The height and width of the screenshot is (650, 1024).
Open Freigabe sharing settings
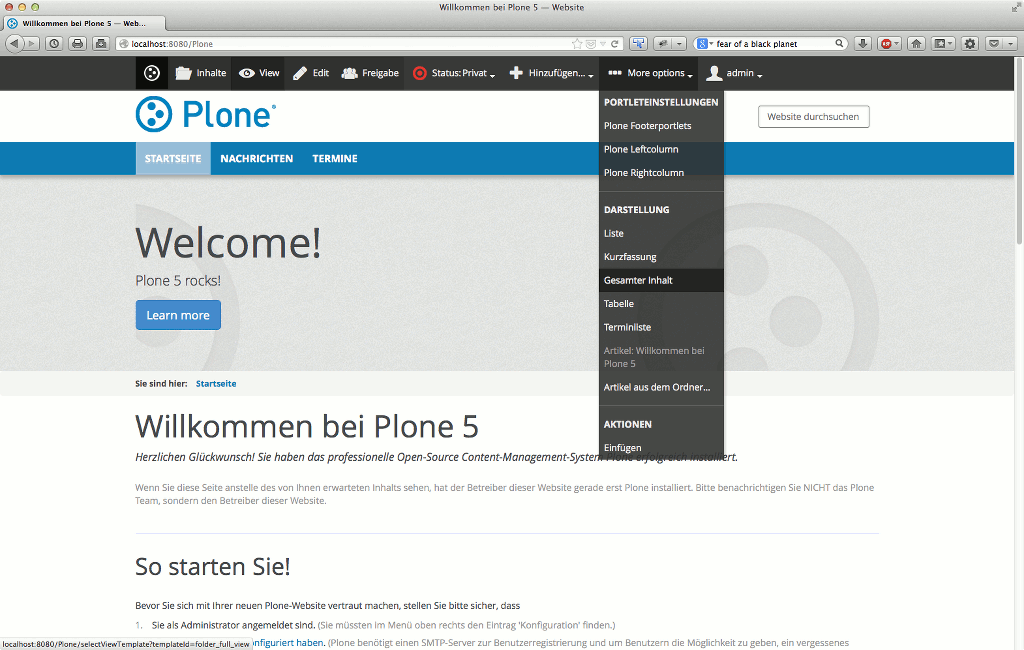[x=370, y=73]
